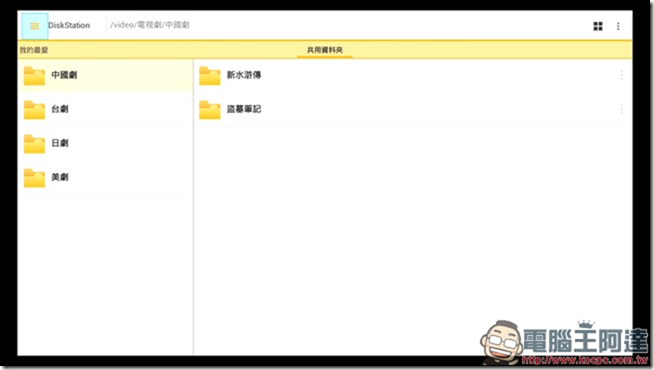Open the hamburger navigation menu
The image size is (654, 370).
pyautogui.click(x=35, y=26)
